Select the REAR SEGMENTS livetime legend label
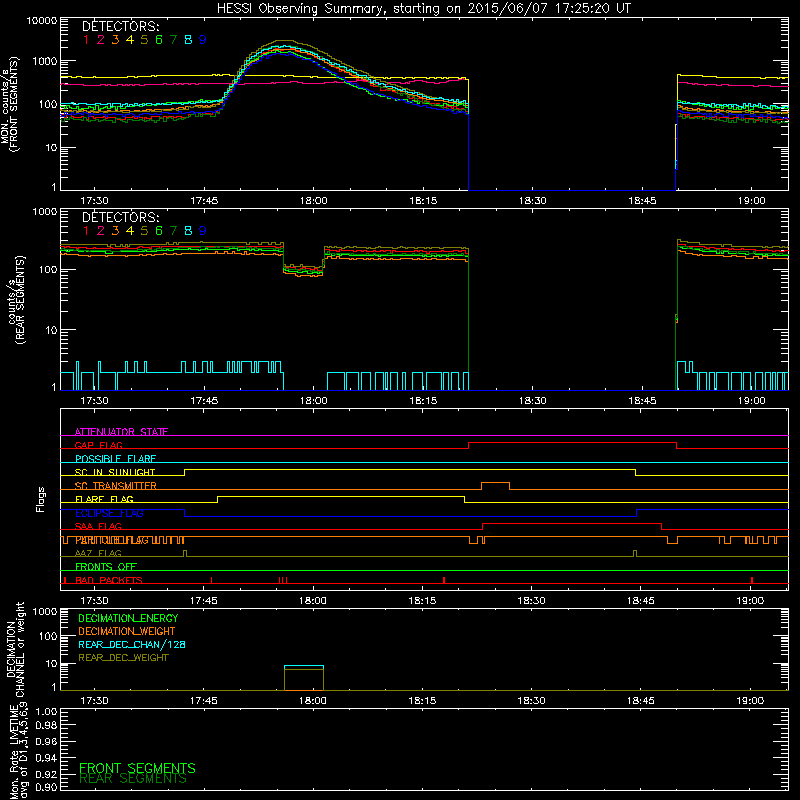This screenshot has width=800, height=800. (133, 779)
